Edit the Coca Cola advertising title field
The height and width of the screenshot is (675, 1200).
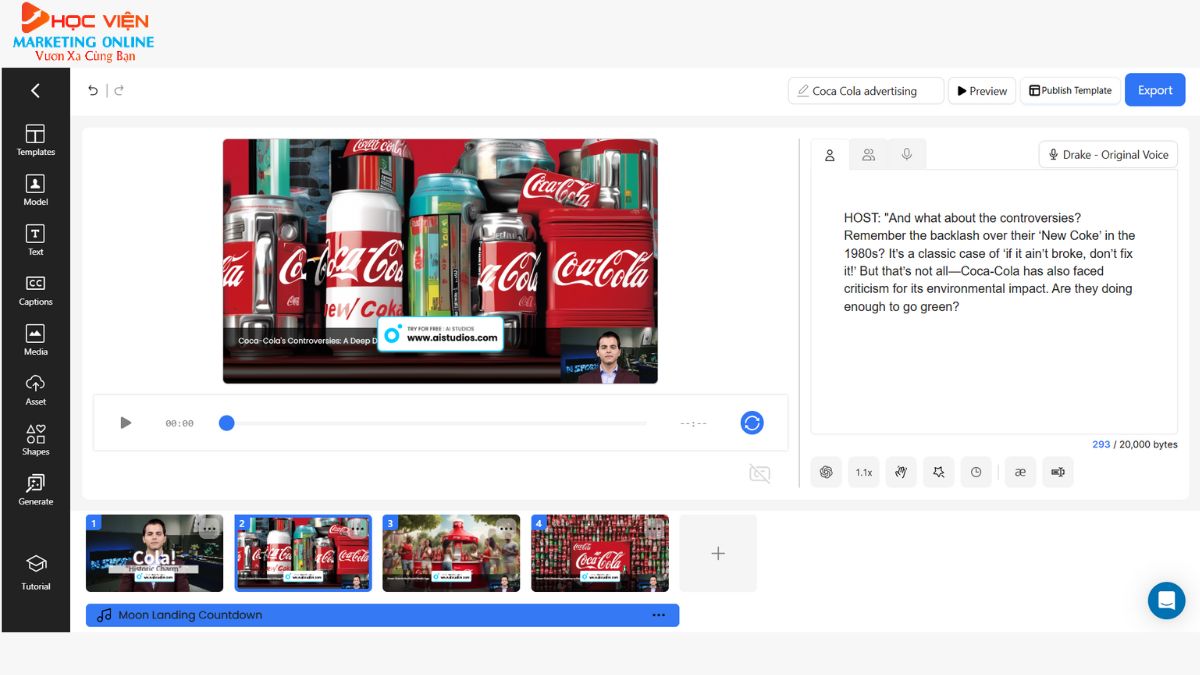[x=866, y=91]
